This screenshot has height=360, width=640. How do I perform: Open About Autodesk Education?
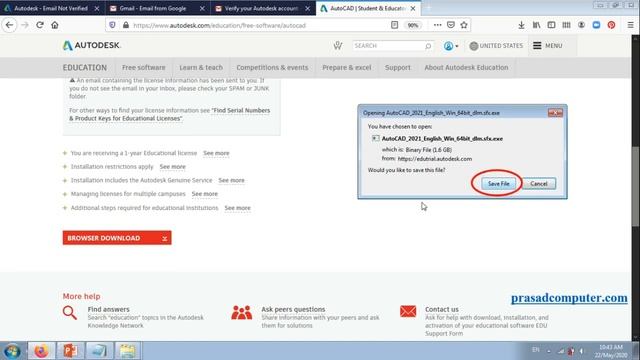click(x=466, y=67)
